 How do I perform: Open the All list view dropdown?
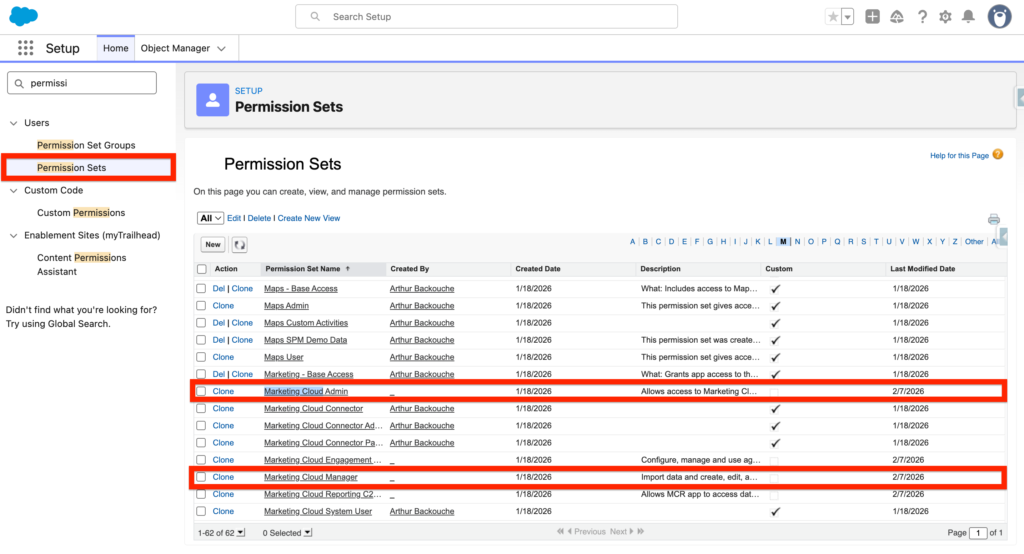pos(210,218)
